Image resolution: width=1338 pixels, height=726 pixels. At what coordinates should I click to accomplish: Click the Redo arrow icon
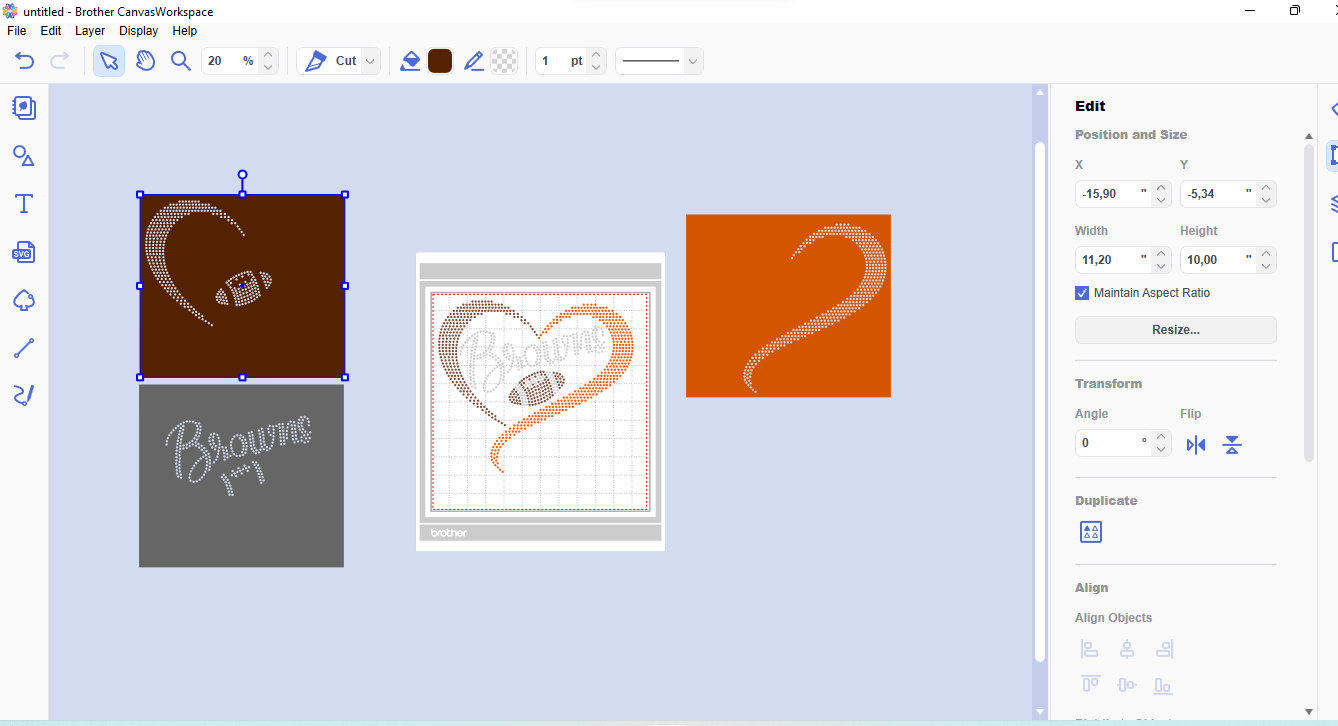pyautogui.click(x=59, y=61)
